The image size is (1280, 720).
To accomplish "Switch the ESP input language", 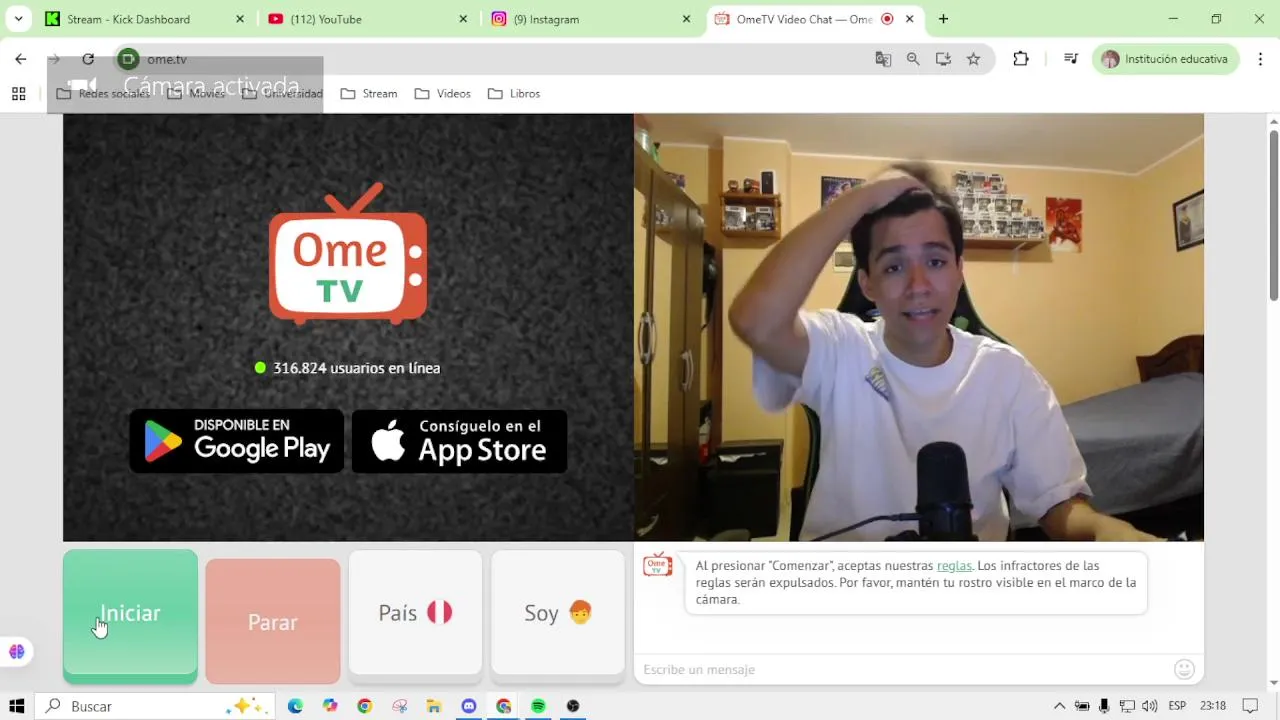I will 1178,706.
